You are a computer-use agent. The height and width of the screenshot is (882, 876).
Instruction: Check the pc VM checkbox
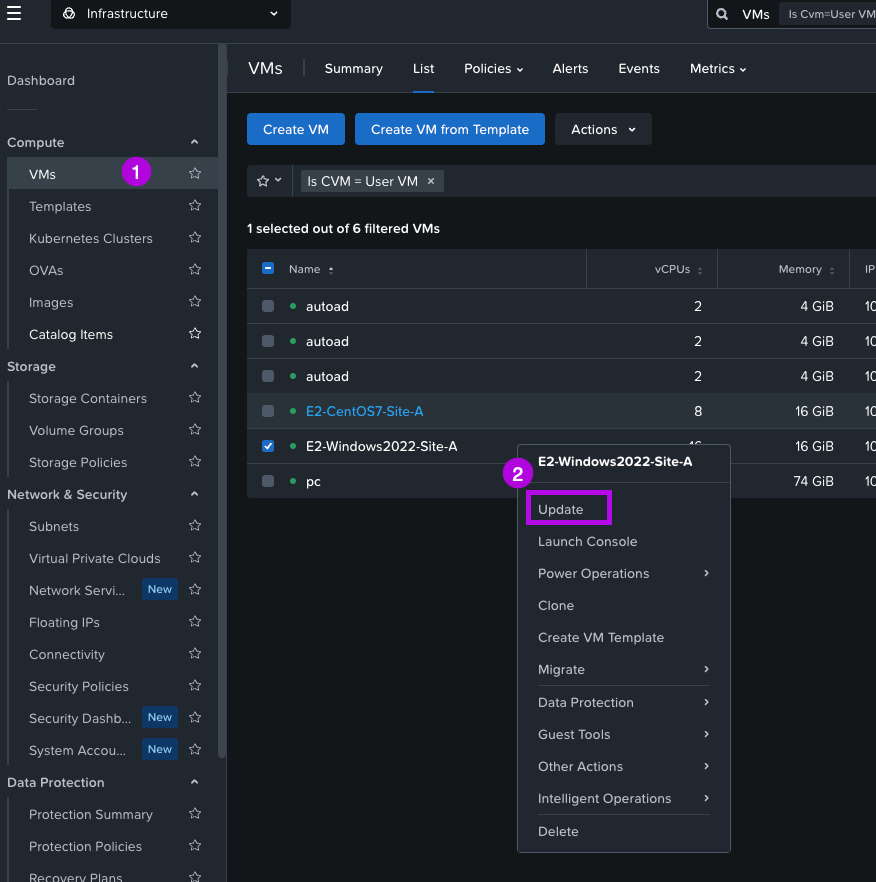tap(268, 481)
